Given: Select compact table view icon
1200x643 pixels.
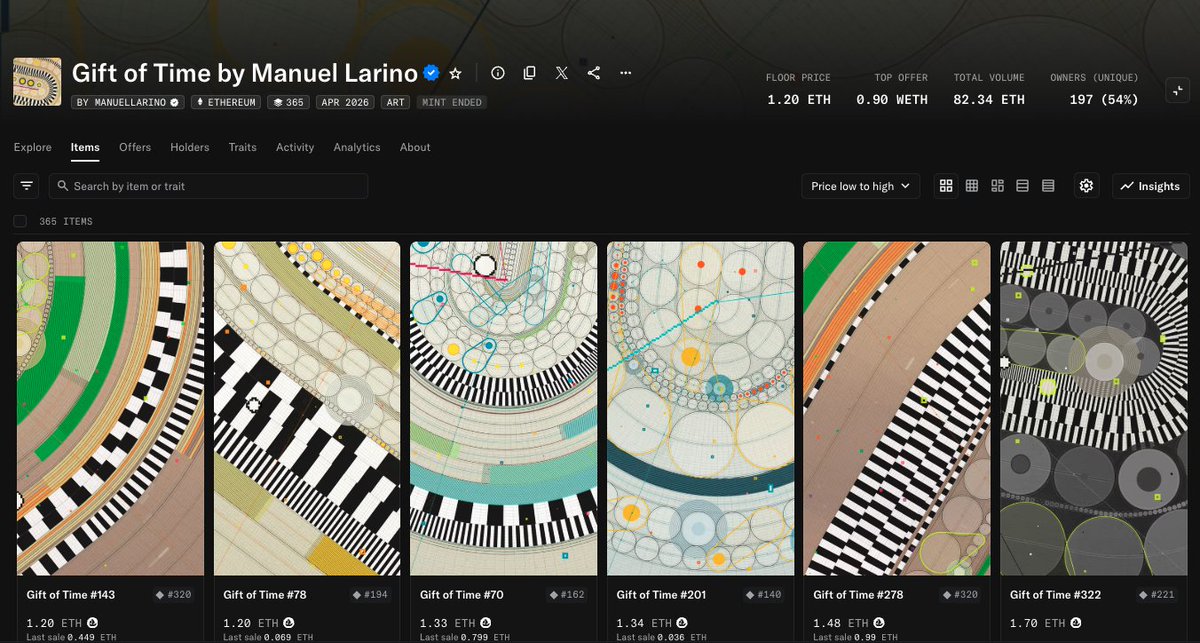Looking at the screenshot, I should (1048, 186).
